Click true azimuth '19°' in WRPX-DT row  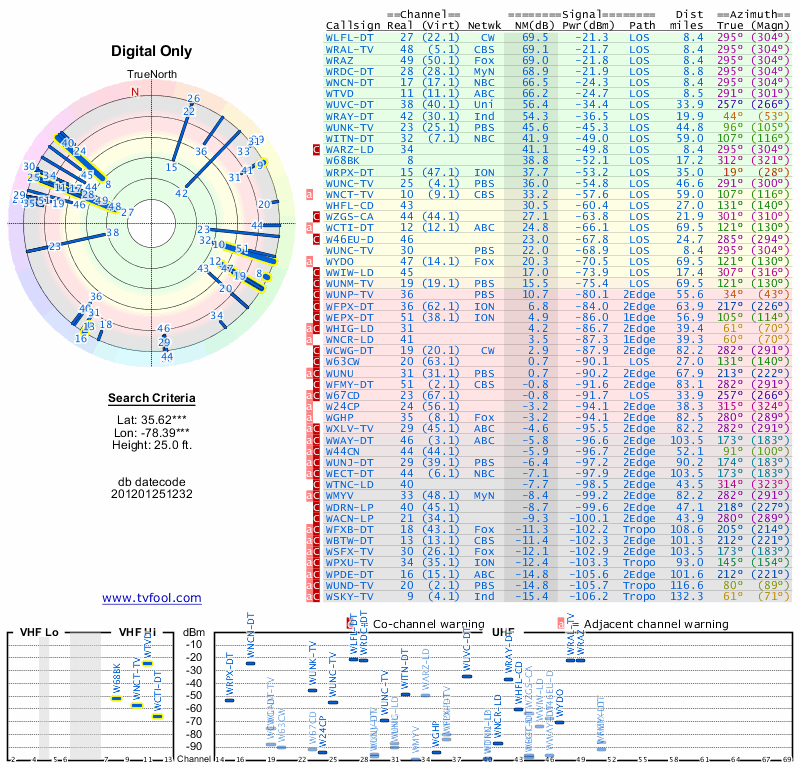pyautogui.click(x=733, y=172)
